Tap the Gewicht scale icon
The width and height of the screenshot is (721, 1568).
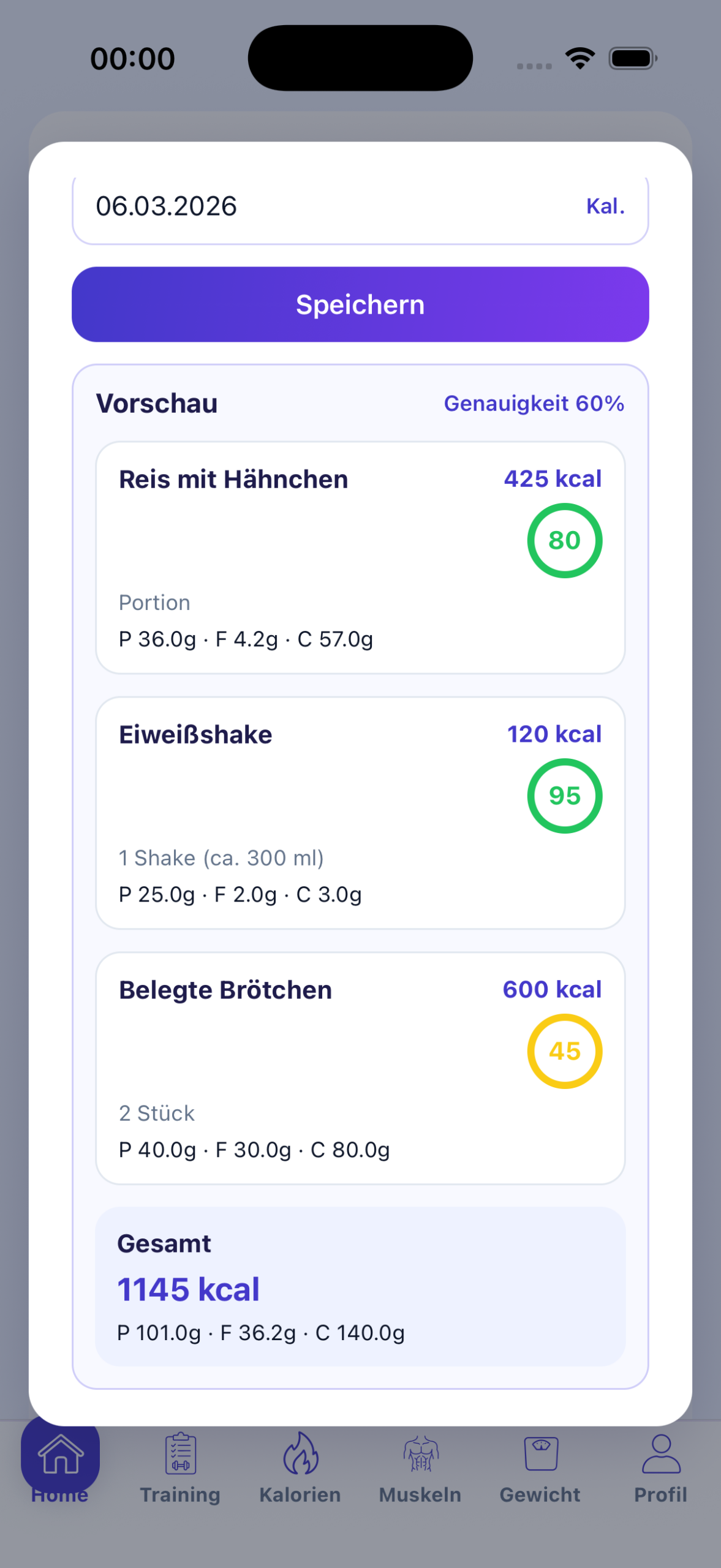[x=540, y=1453]
